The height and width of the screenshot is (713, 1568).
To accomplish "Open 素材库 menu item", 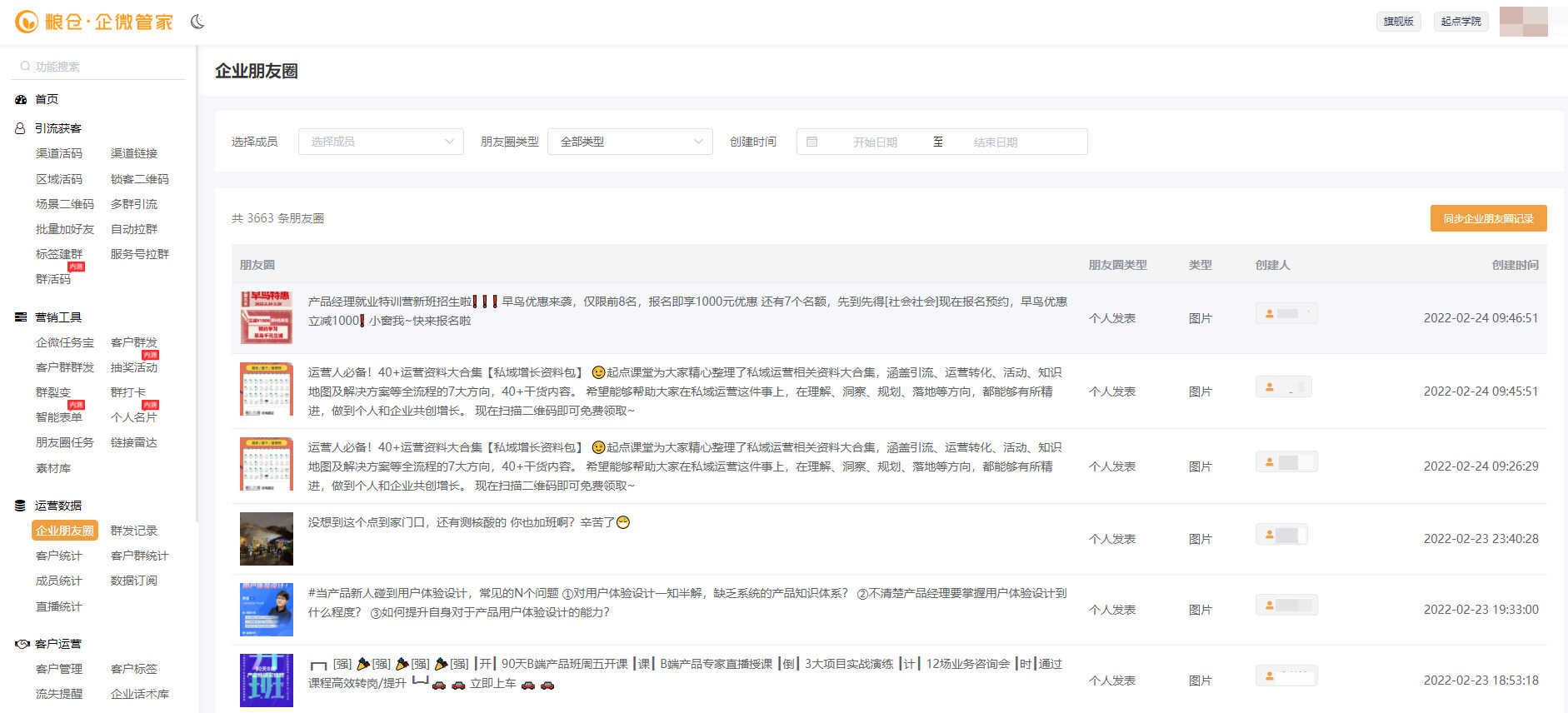I will (x=53, y=468).
